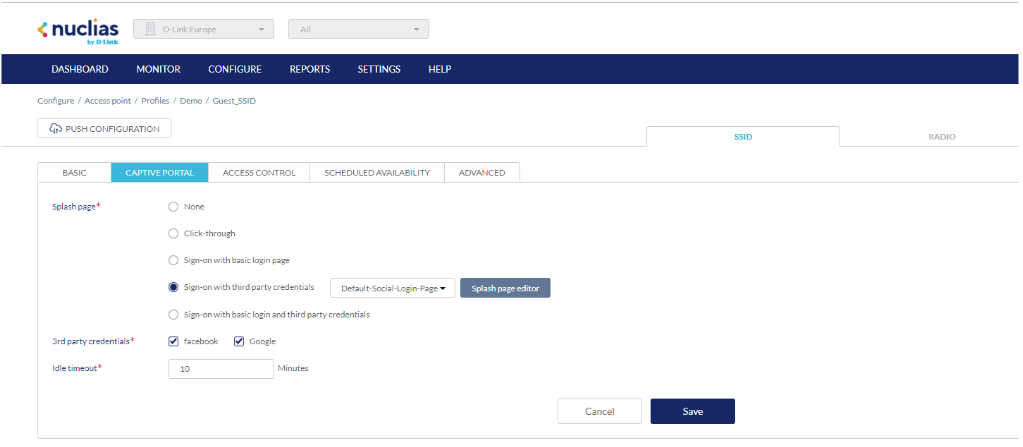Uncheck the Google credentials checkbox
Screen dimensions: 1023x447
pos(239,341)
